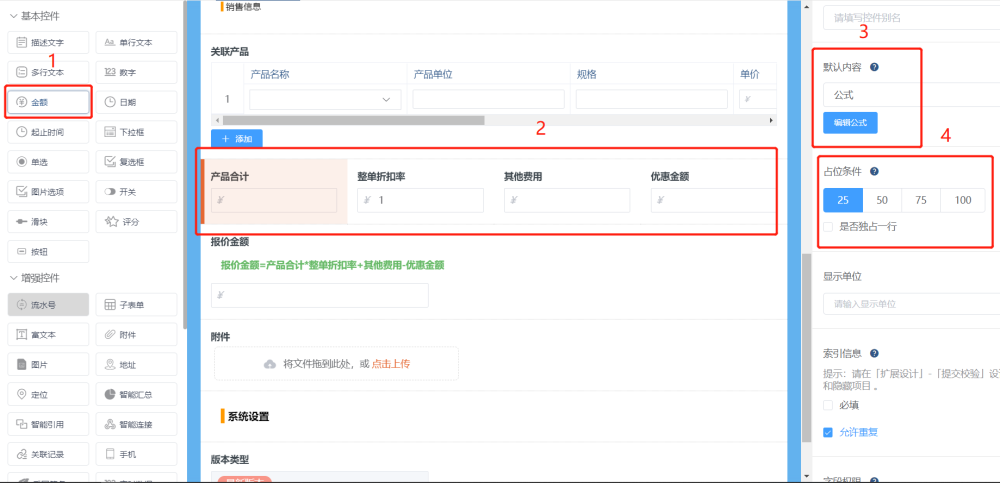Uncheck the 允许重复 checkbox
The height and width of the screenshot is (483, 1000).
coord(828,432)
